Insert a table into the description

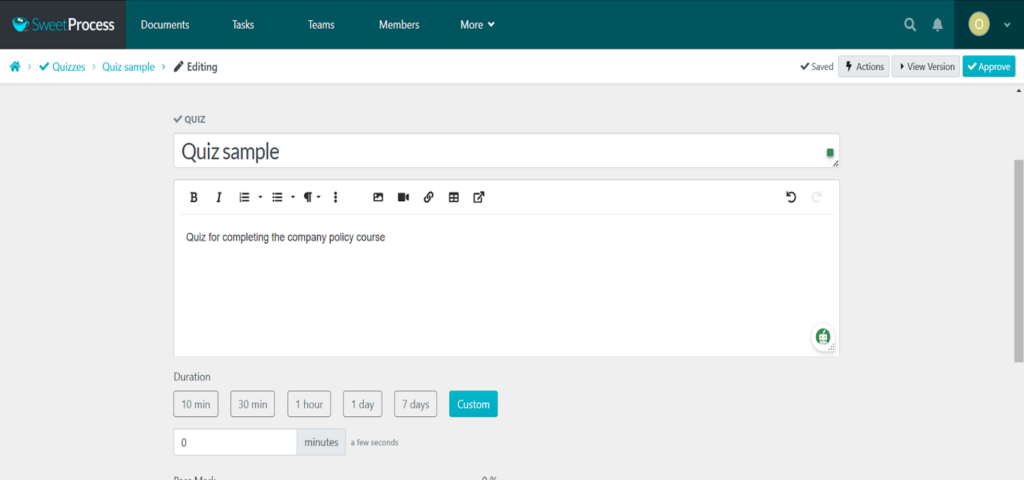[x=454, y=198]
